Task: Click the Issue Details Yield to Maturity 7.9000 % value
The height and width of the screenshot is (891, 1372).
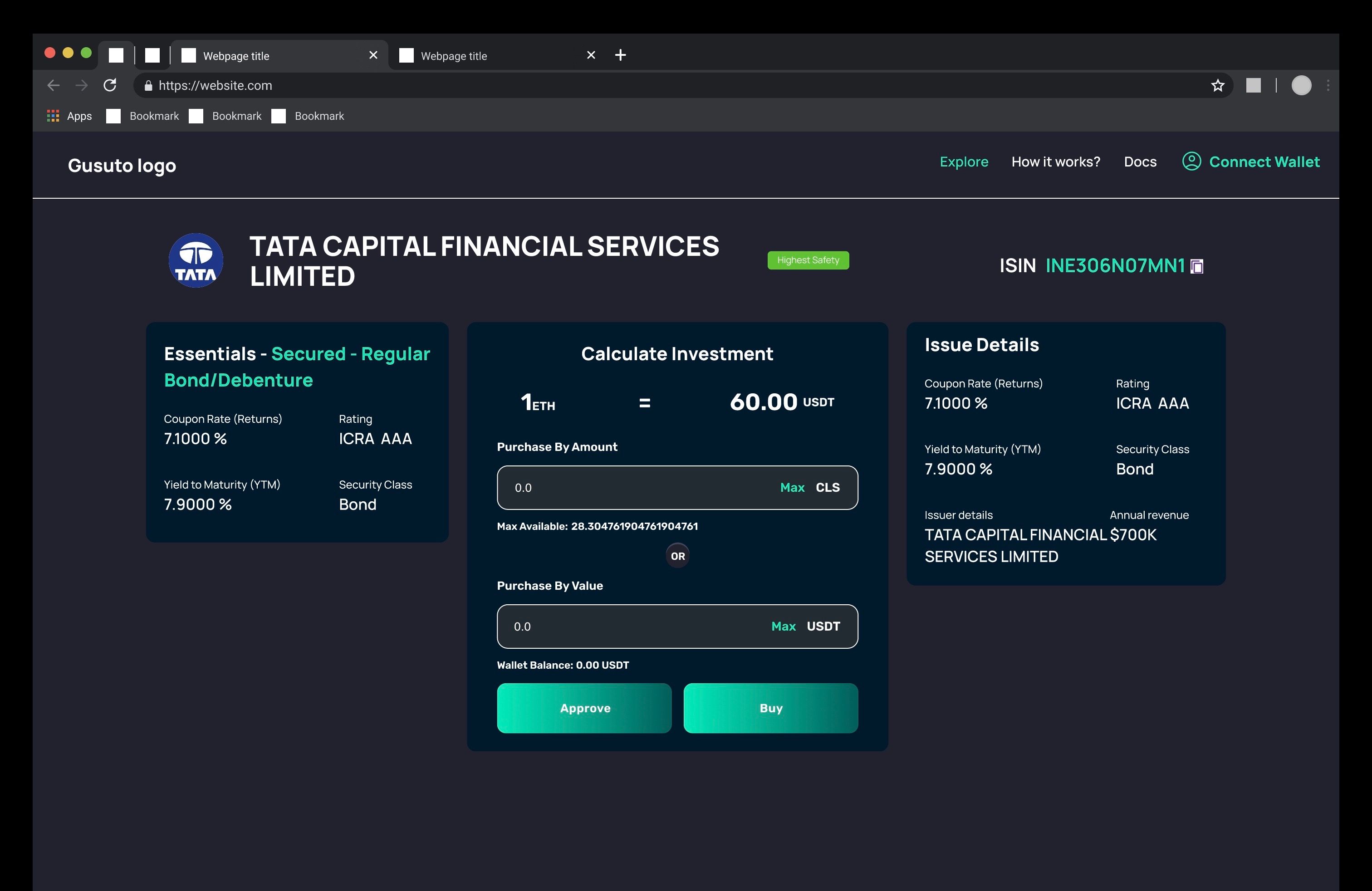Action: click(958, 469)
